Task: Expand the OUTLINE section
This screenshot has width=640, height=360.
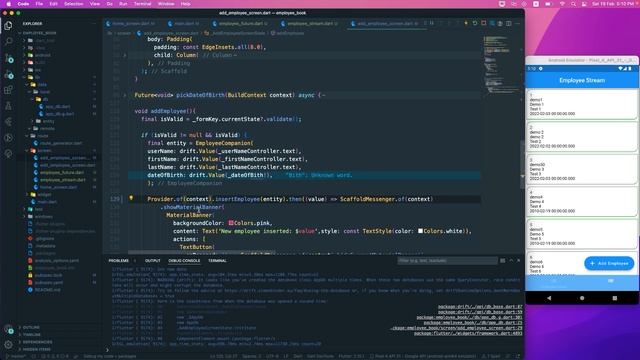Action: click(x=31, y=327)
